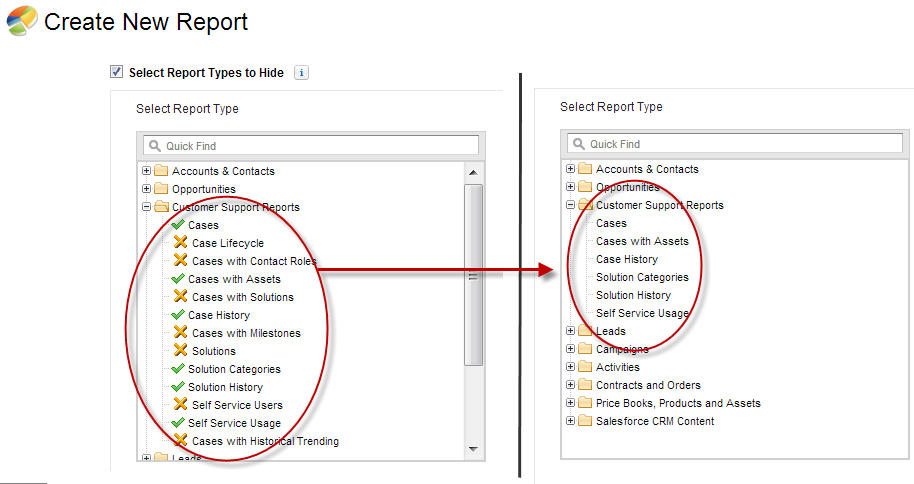
Task: Click scrollbar down arrow in left tree
Action: tap(473, 449)
